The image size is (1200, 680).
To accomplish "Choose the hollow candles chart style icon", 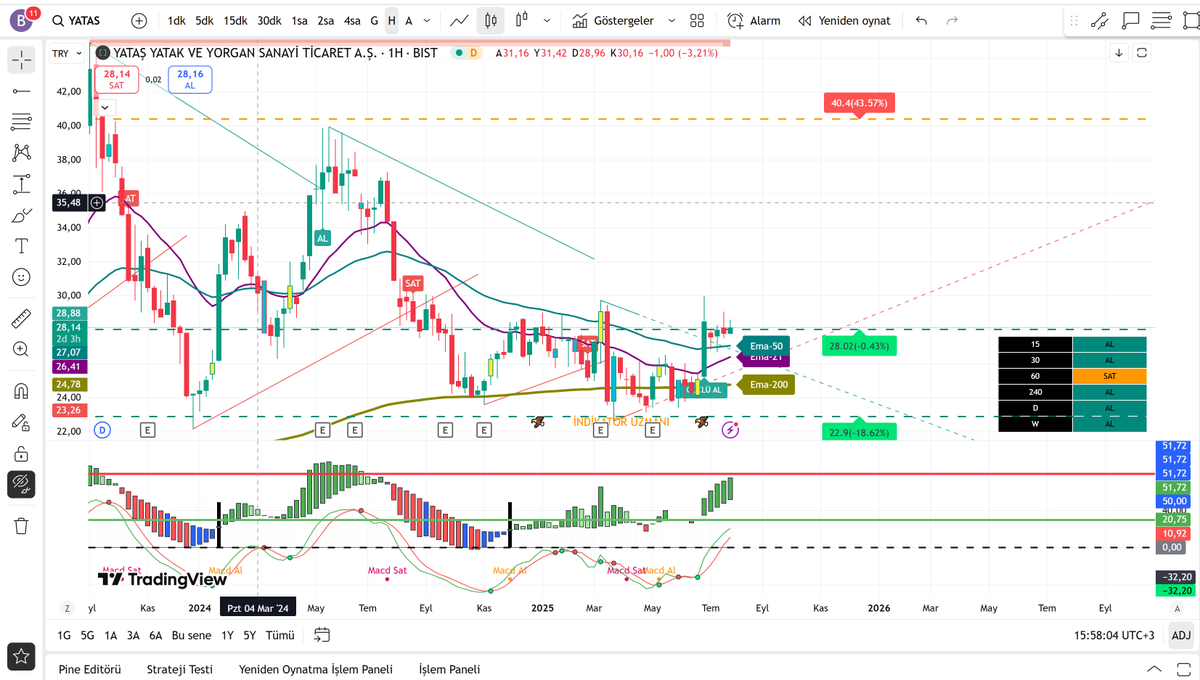I will pos(521,20).
